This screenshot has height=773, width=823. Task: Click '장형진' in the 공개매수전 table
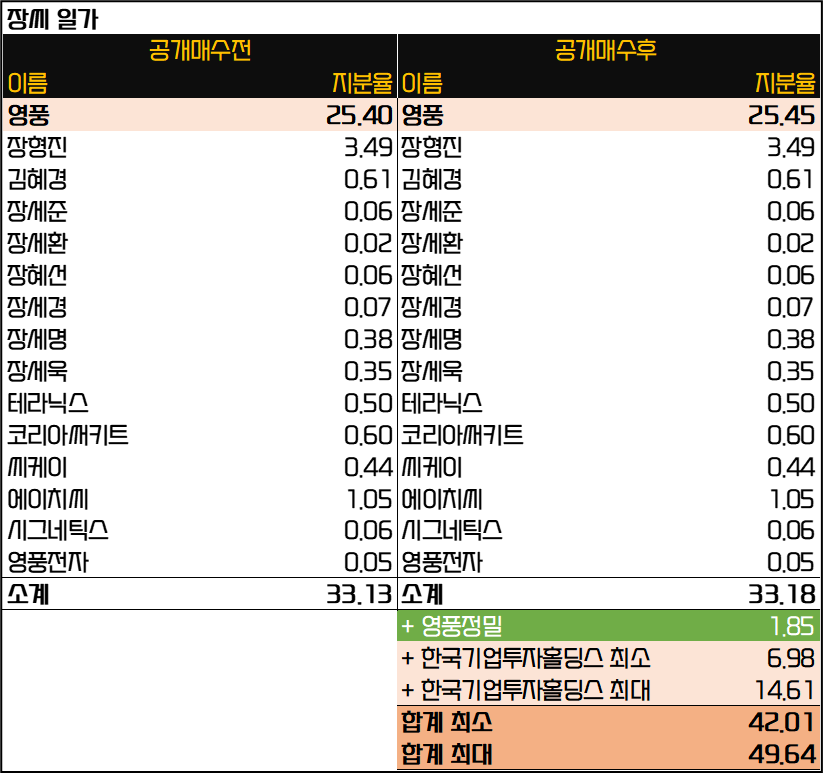[37, 147]
